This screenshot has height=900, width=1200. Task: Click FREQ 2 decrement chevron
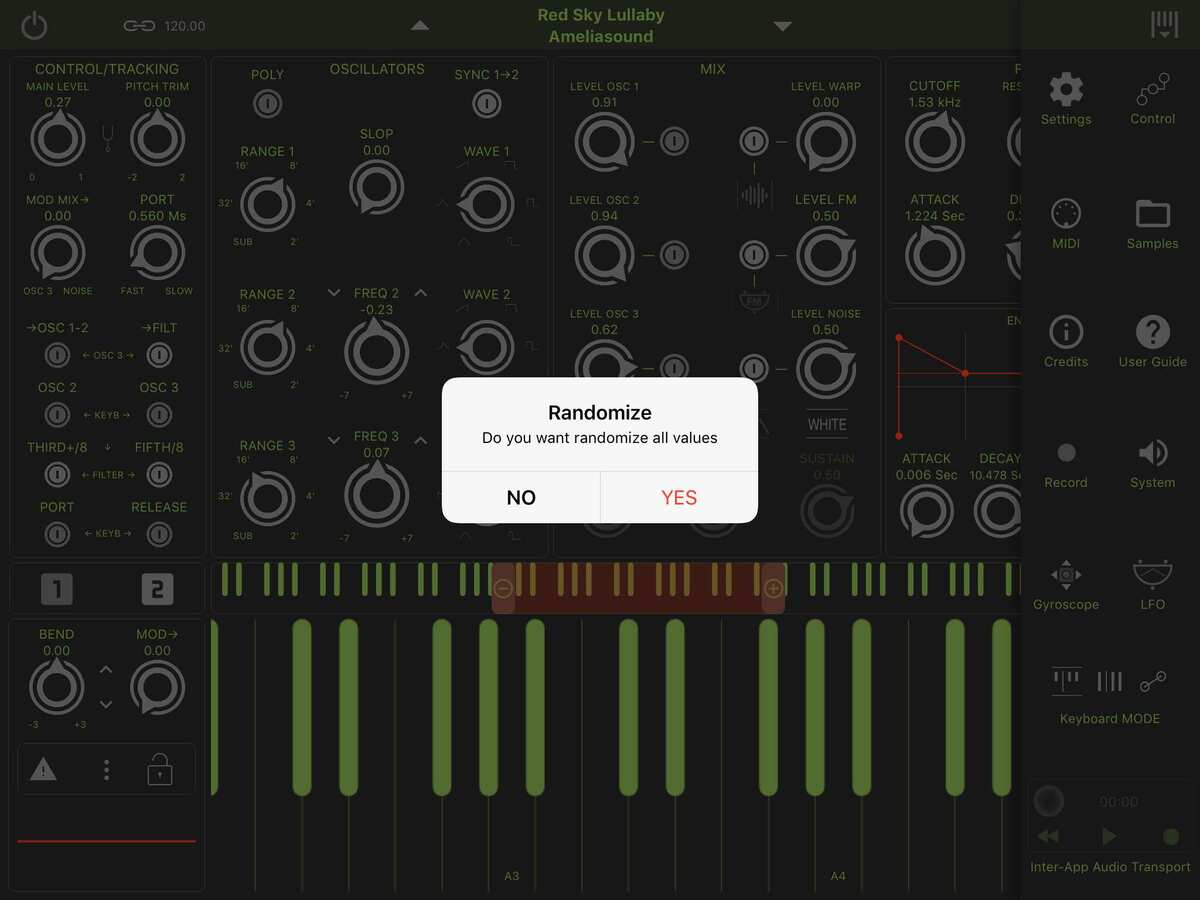coord(334,293)
